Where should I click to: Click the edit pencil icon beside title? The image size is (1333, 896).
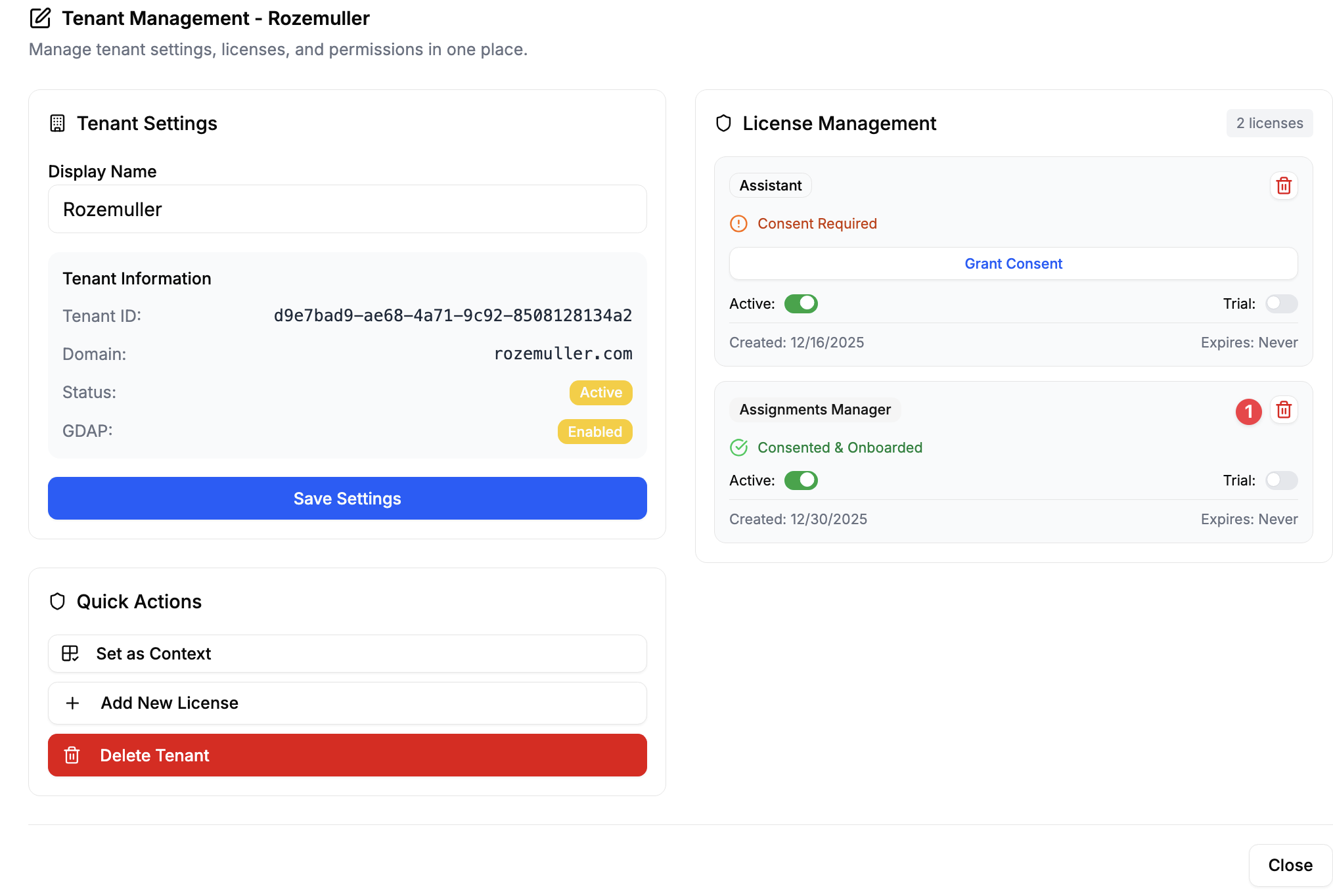pyautogui.click(x=40, y=18)
